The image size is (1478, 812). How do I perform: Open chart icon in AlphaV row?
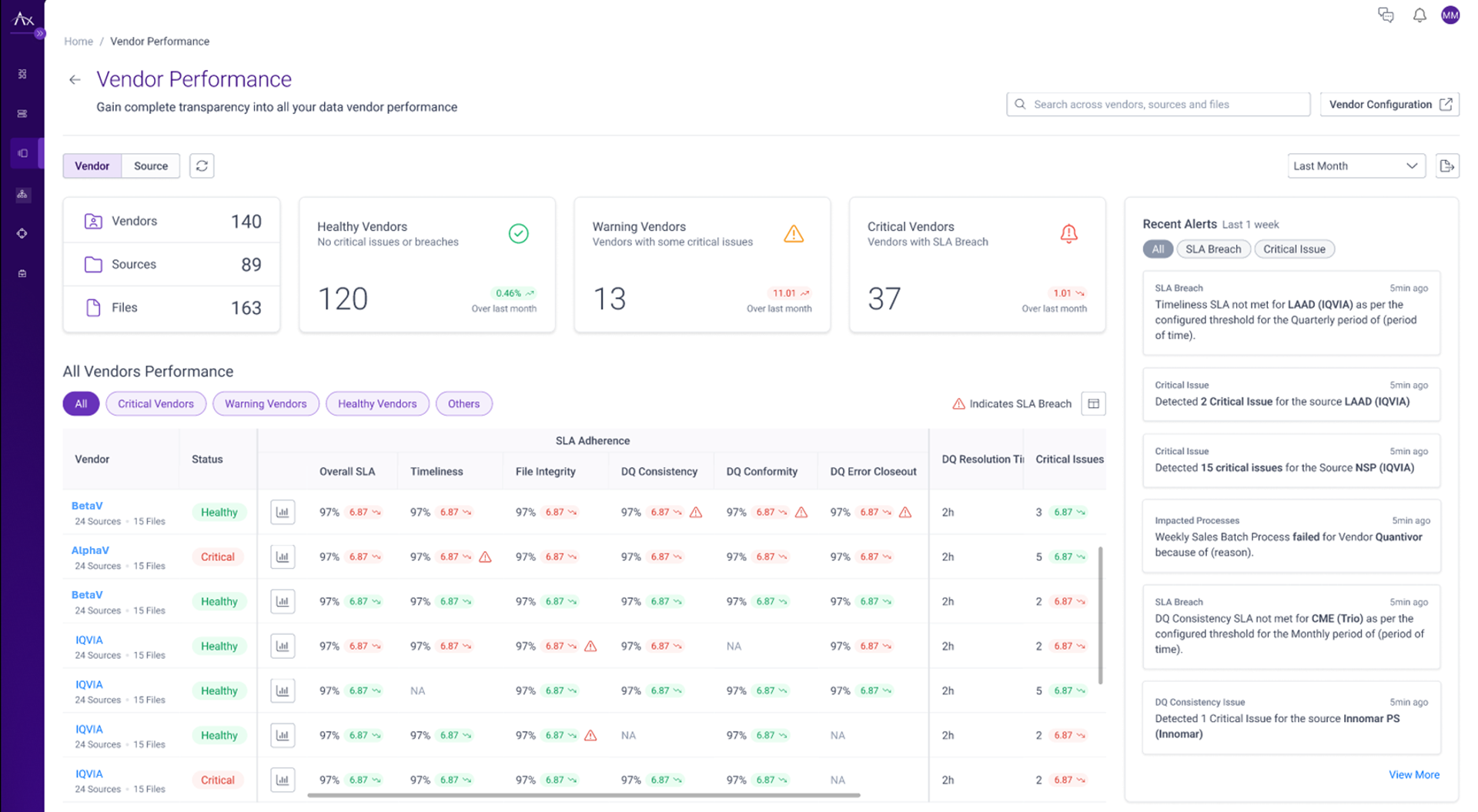(283, 556)
